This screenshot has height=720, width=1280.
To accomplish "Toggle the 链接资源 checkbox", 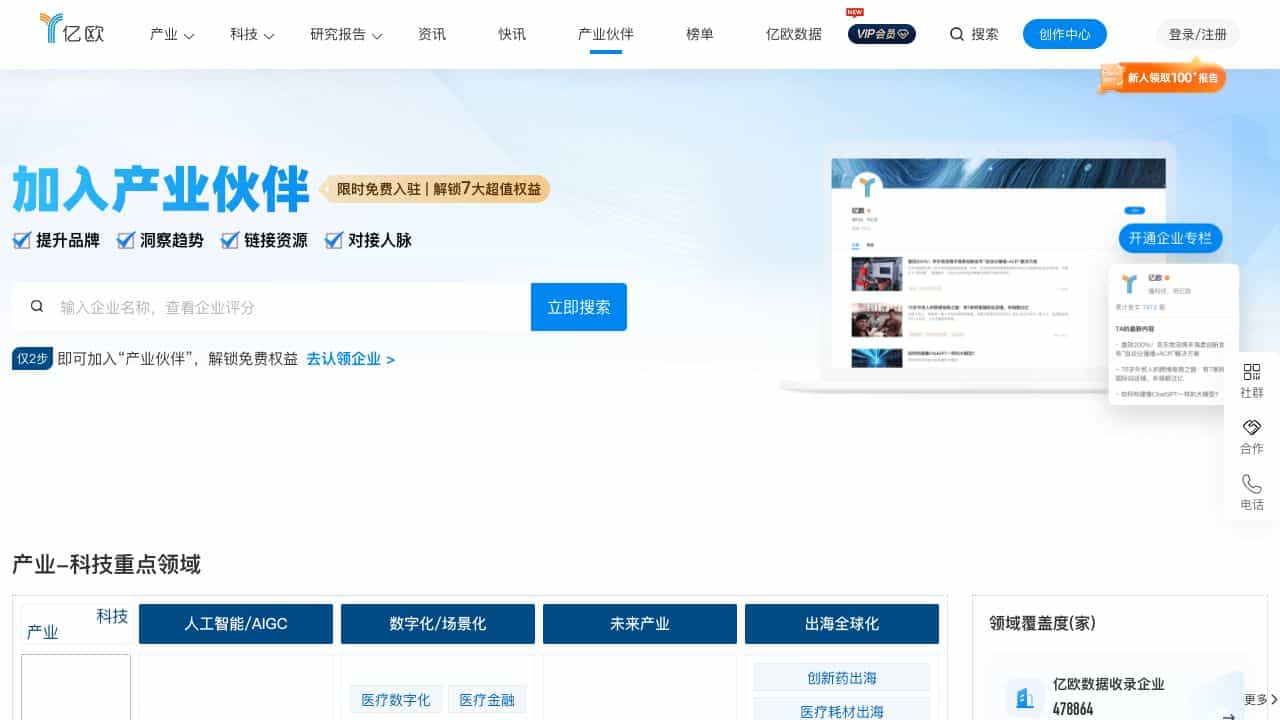I will pos(229,240).
